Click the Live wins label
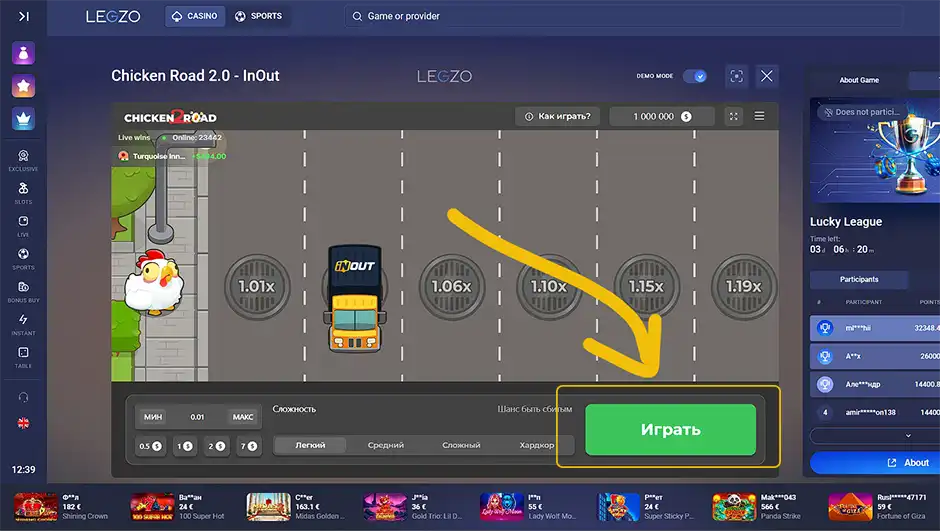Screen dimensions: 940x531 [x=134, y=138]
